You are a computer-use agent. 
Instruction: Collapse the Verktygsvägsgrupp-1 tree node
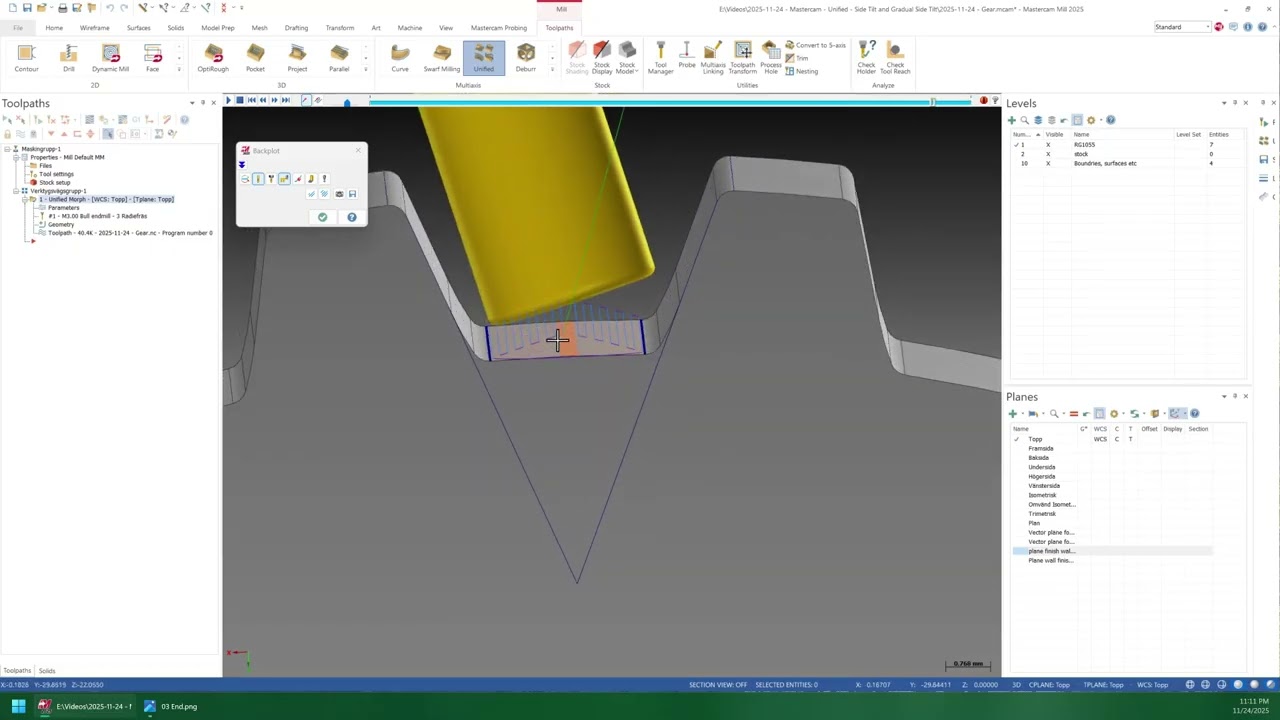click(x=15, y=191)
